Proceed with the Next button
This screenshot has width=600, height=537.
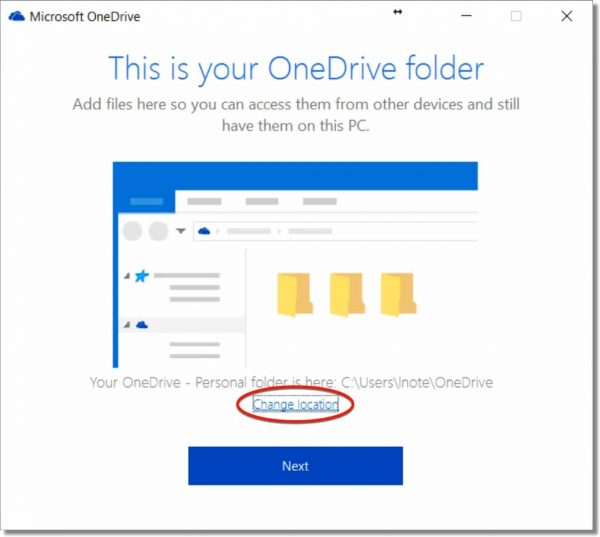pos(295,466)
